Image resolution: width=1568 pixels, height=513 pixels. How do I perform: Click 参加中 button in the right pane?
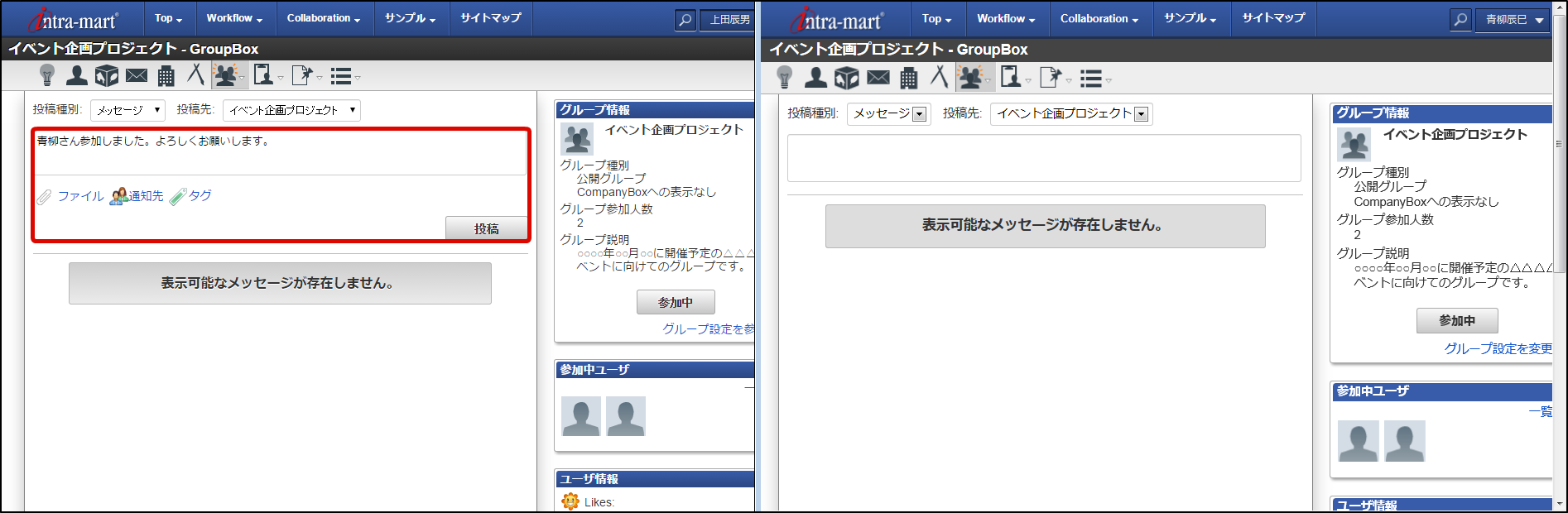click(x=1456, y=320)
